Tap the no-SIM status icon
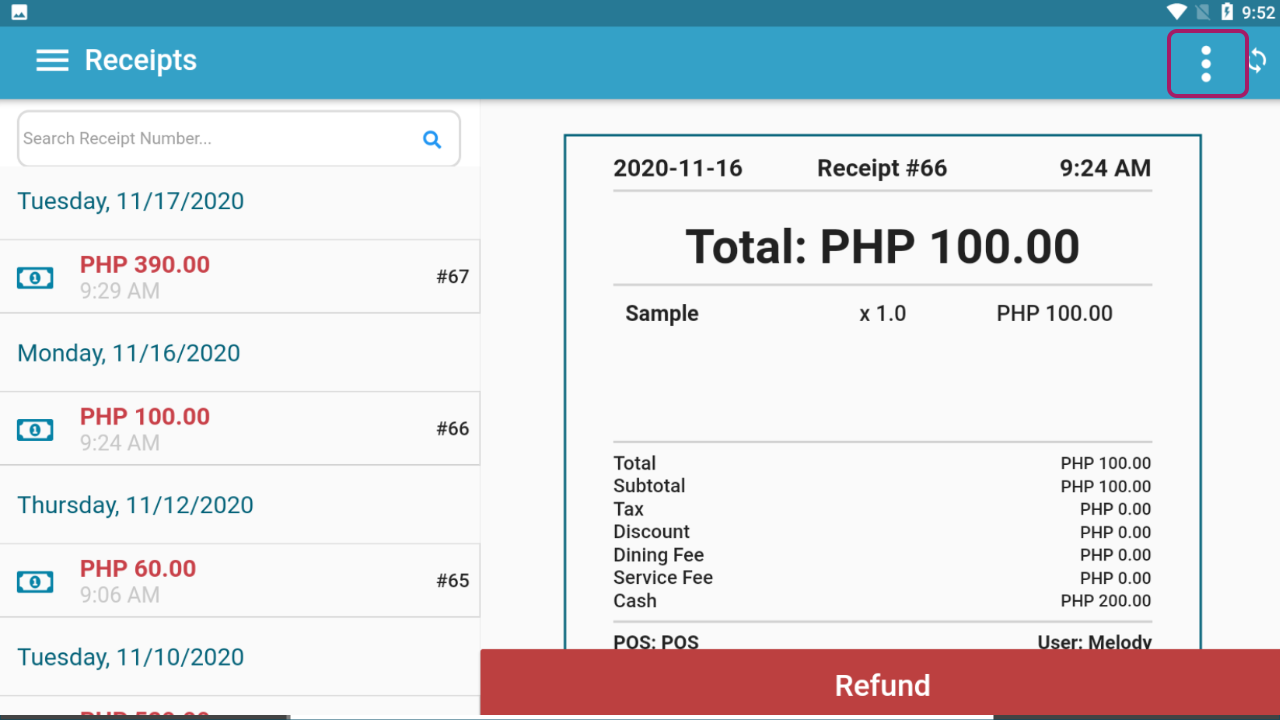The height and width of the screenshot is (720, 1280). [1203, 13]
